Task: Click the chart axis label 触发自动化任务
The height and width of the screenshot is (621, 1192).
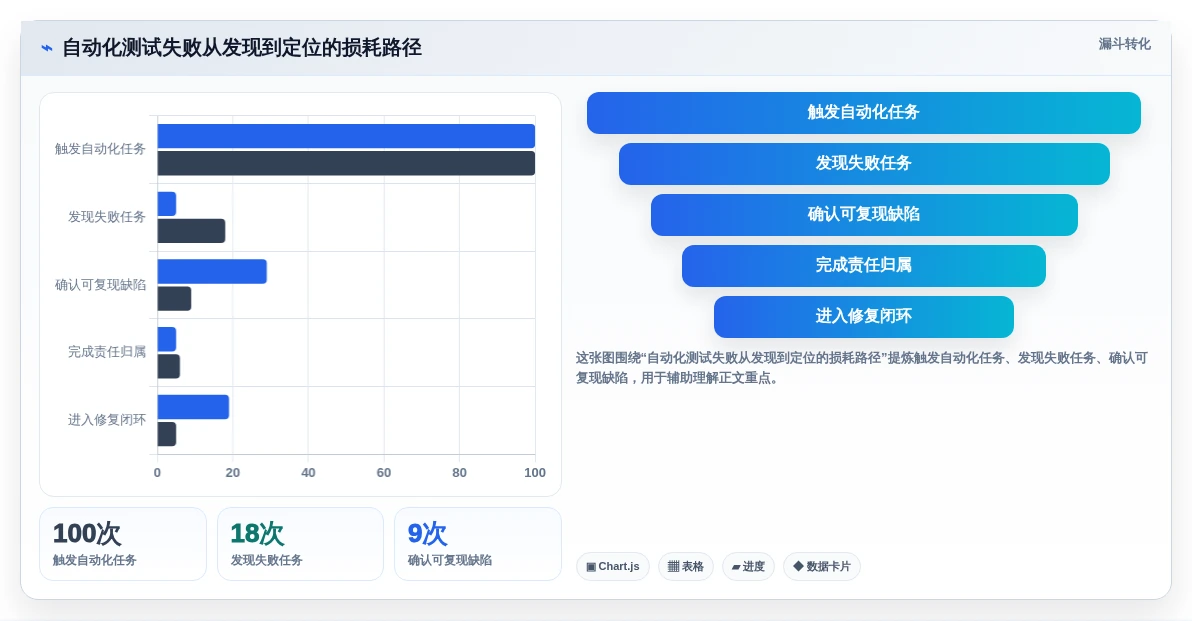Action: point(100,149)
